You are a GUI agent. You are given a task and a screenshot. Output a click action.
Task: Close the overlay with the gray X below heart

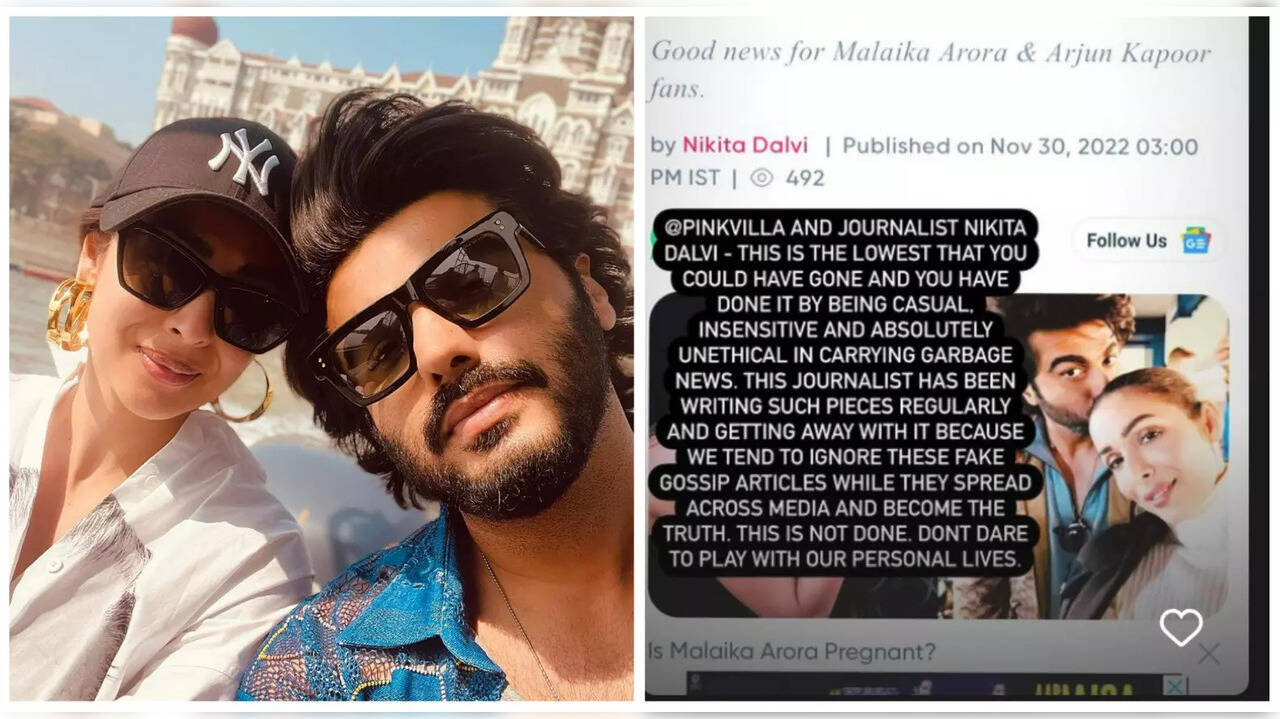[x=1208, y=655]
